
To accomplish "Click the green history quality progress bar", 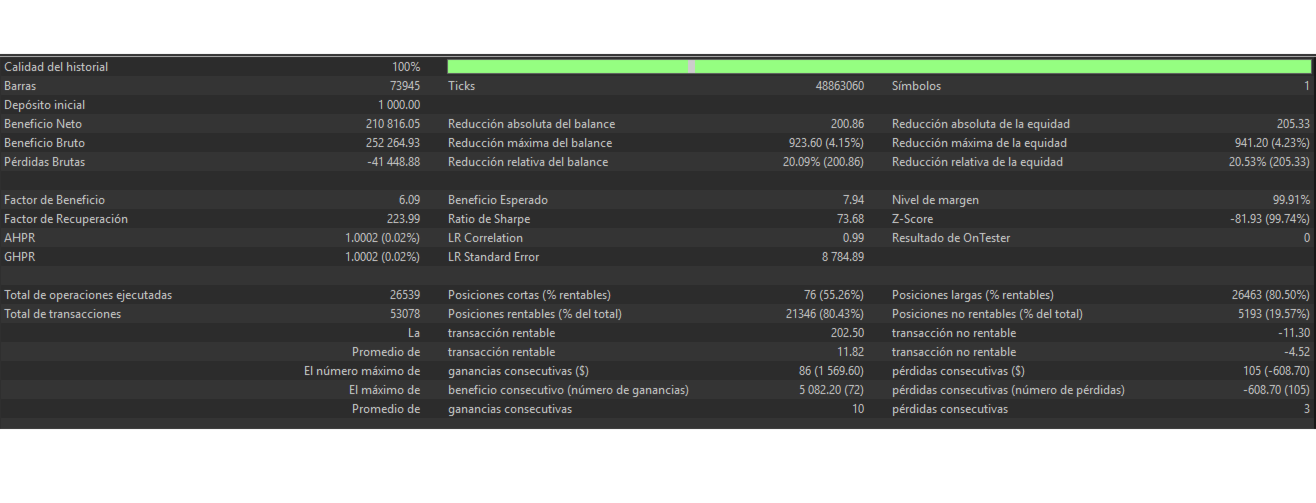I will click(x=879, y=67).
